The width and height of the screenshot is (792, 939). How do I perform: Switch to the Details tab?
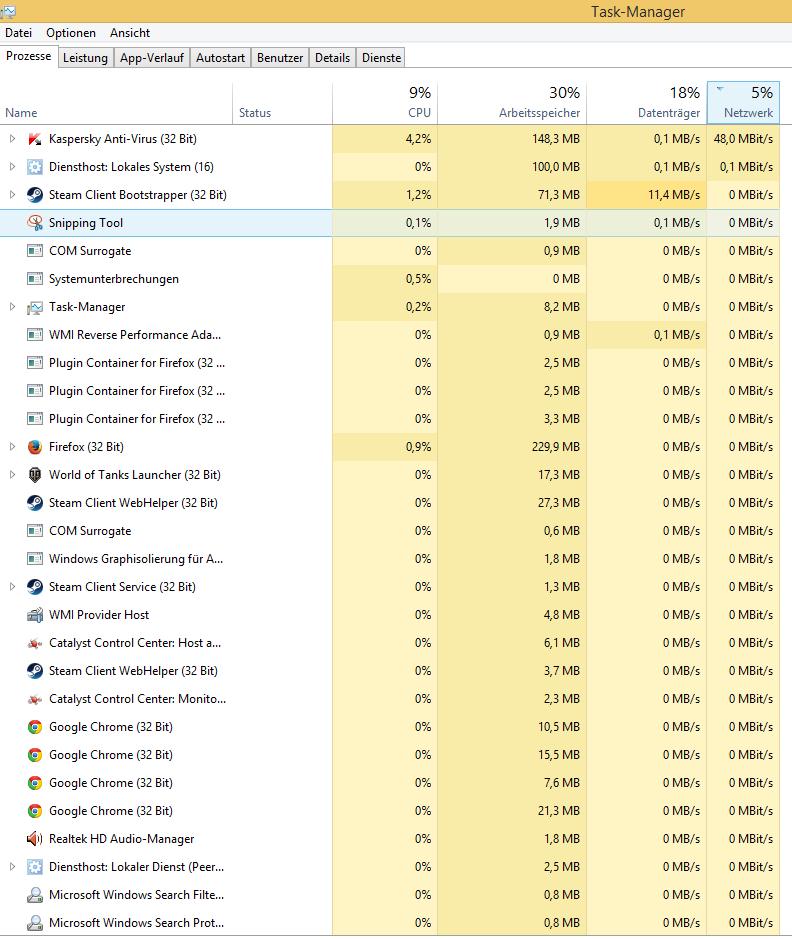[x=332, y=58]
